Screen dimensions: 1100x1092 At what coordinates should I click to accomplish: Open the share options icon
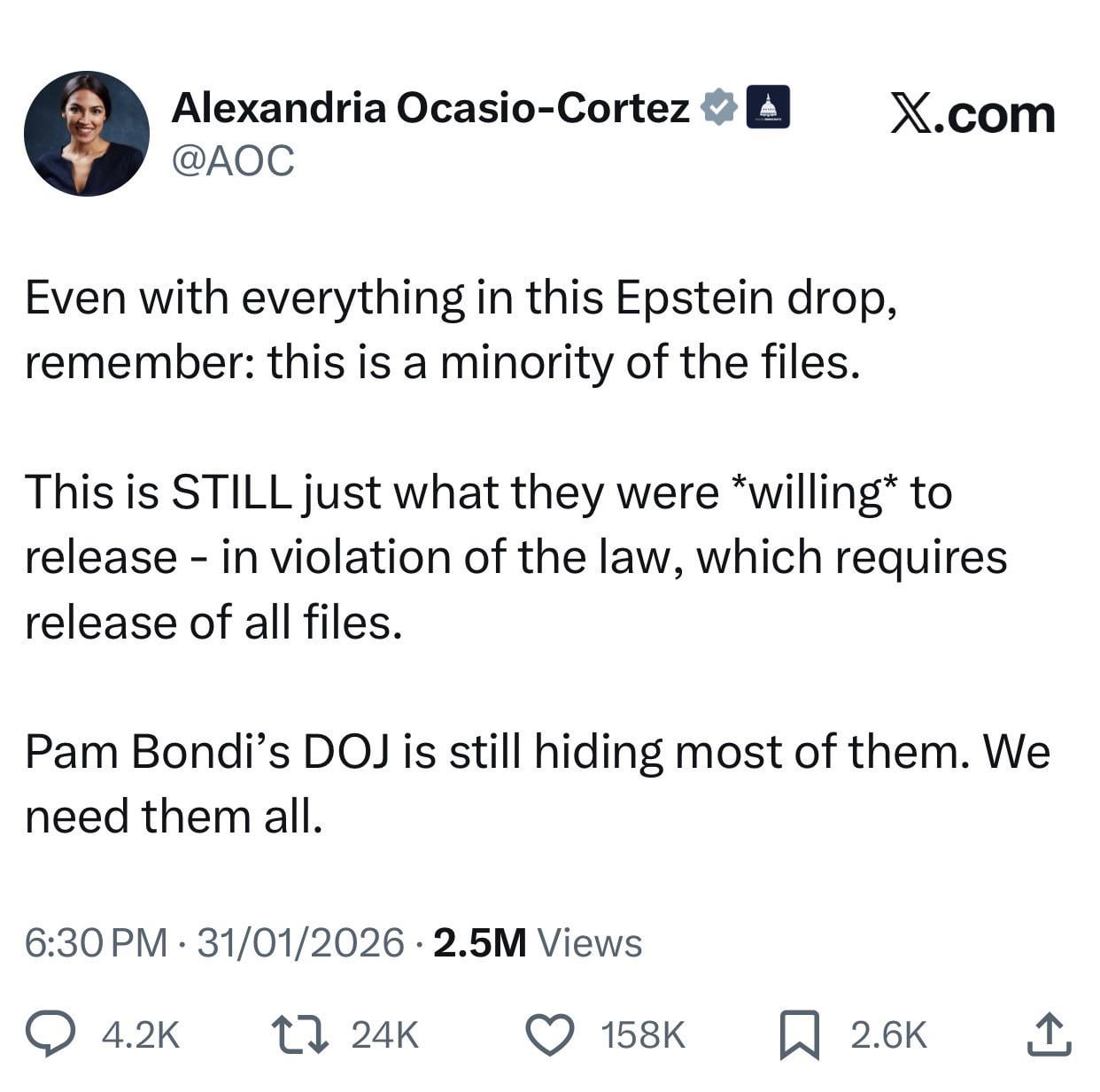click(1049, 1034)
